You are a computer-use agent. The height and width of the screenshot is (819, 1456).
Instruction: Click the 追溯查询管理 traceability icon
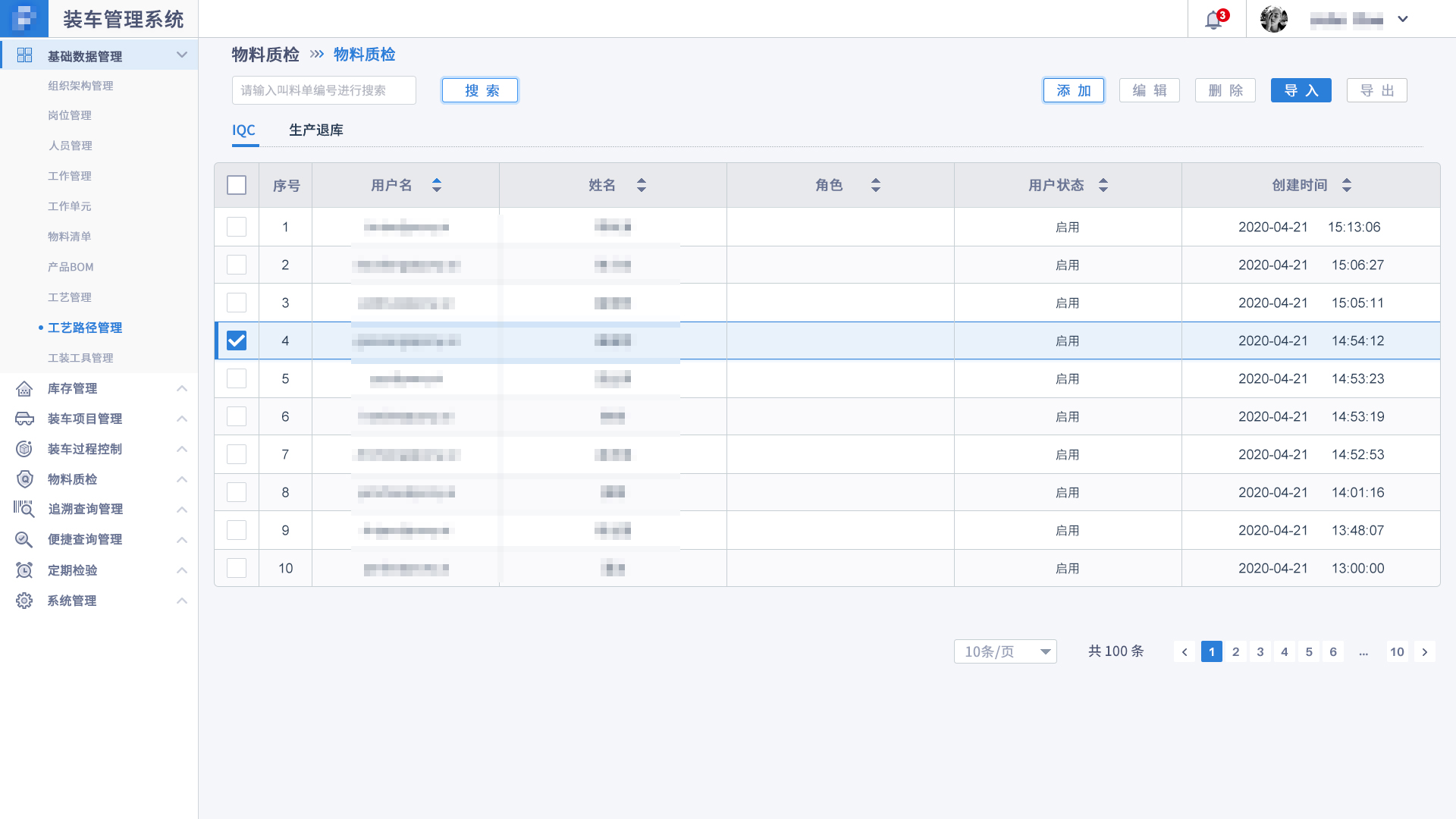24,510
